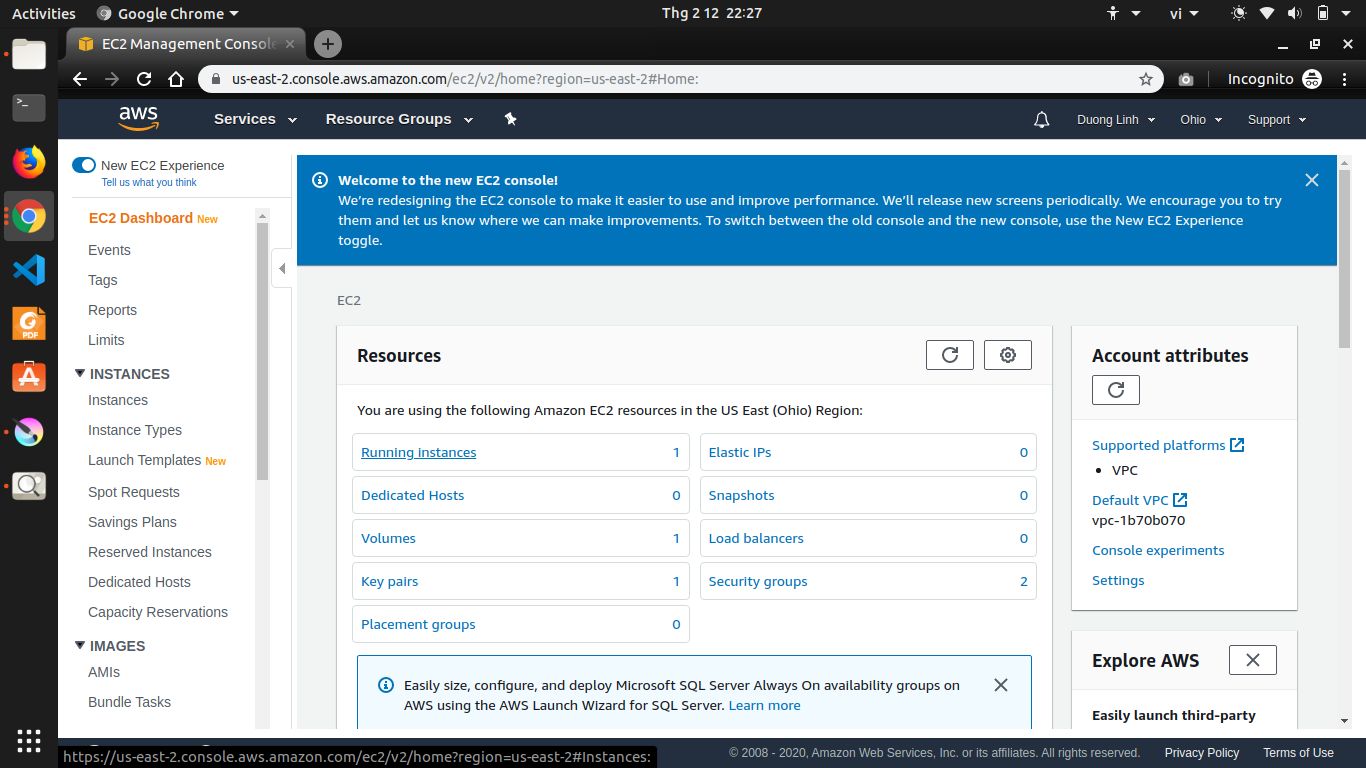Click the pin shortcut icon in AWS navbar

click(510, 119)
